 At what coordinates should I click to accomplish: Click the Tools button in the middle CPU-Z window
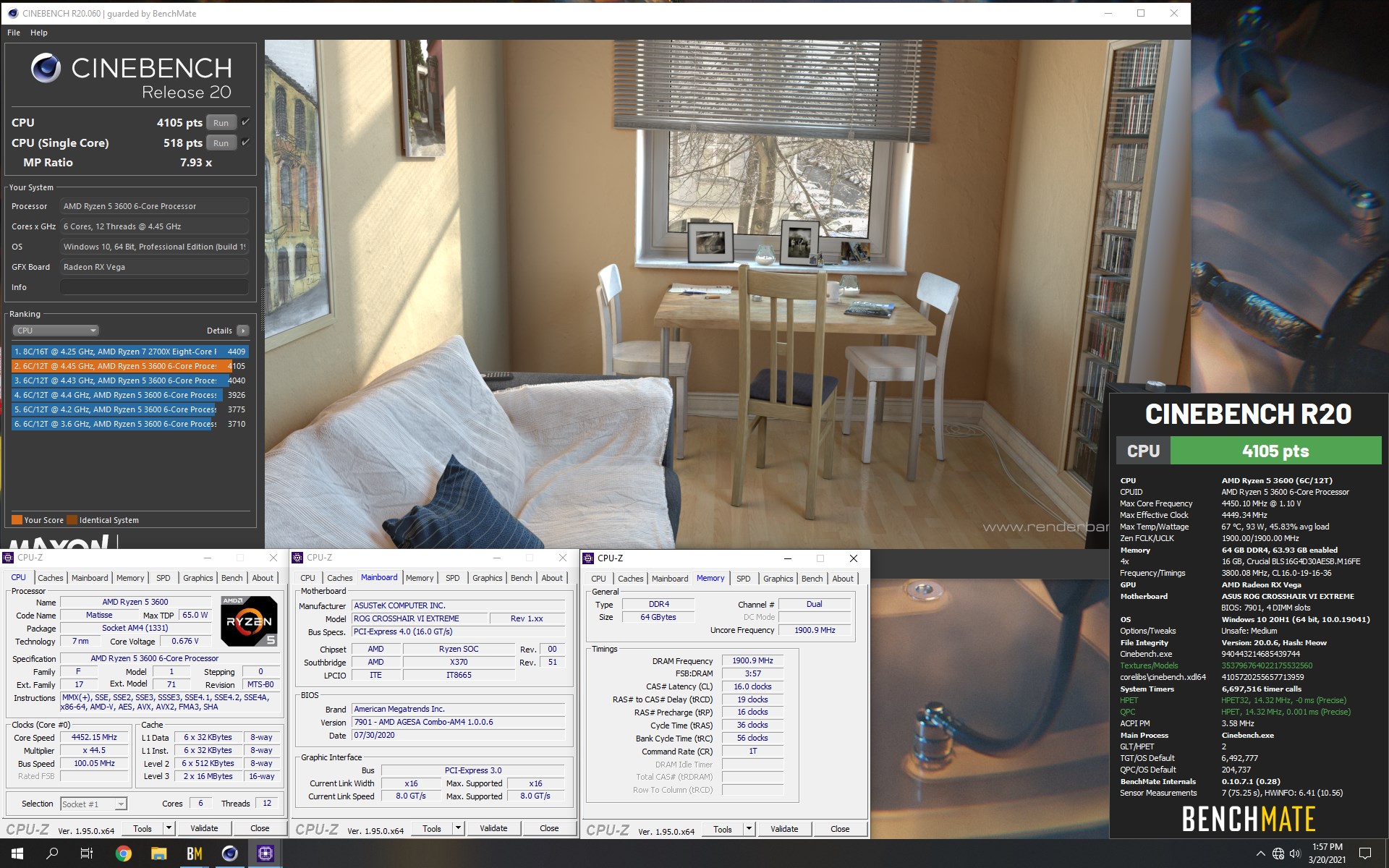(432, 828)
